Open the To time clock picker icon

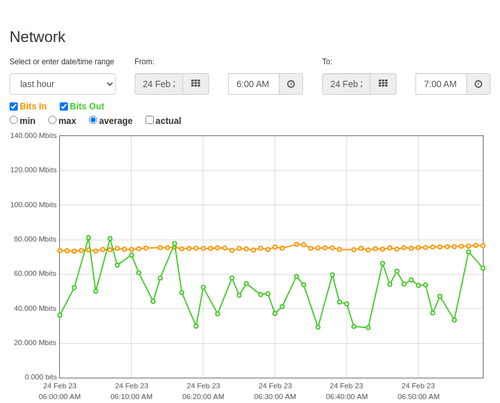[478, 84]
